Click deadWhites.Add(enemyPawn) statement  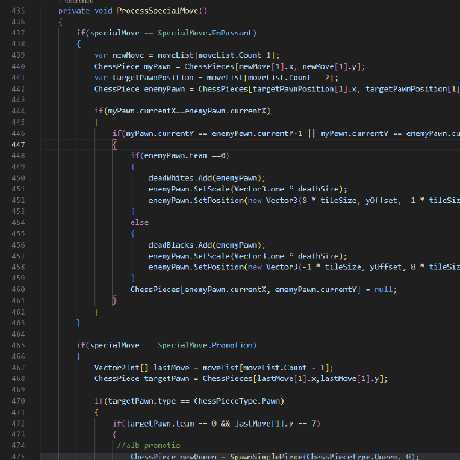[x=207, y=178]
